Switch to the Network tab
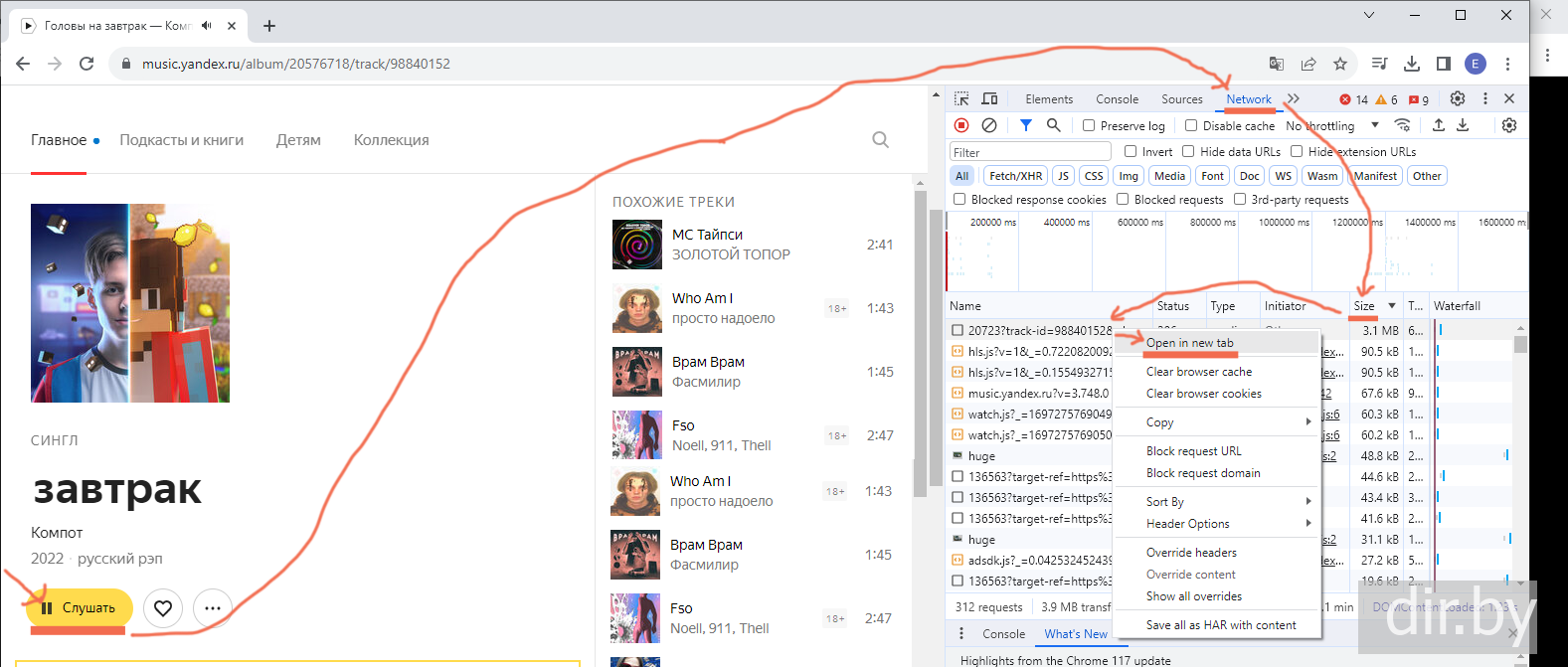This screenshot has height=667, width=1568. [1248, 99]
